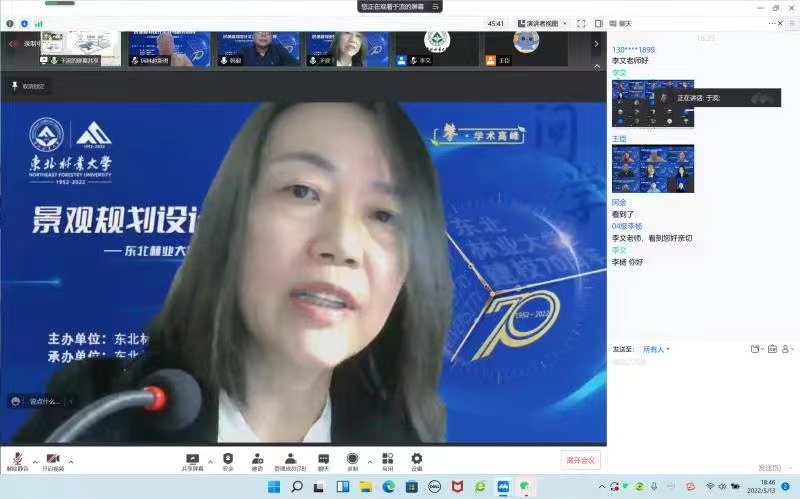Start recording with the 录制 icon
The width and height of the screenshot is (800, 499).
[x=352, y=459]
